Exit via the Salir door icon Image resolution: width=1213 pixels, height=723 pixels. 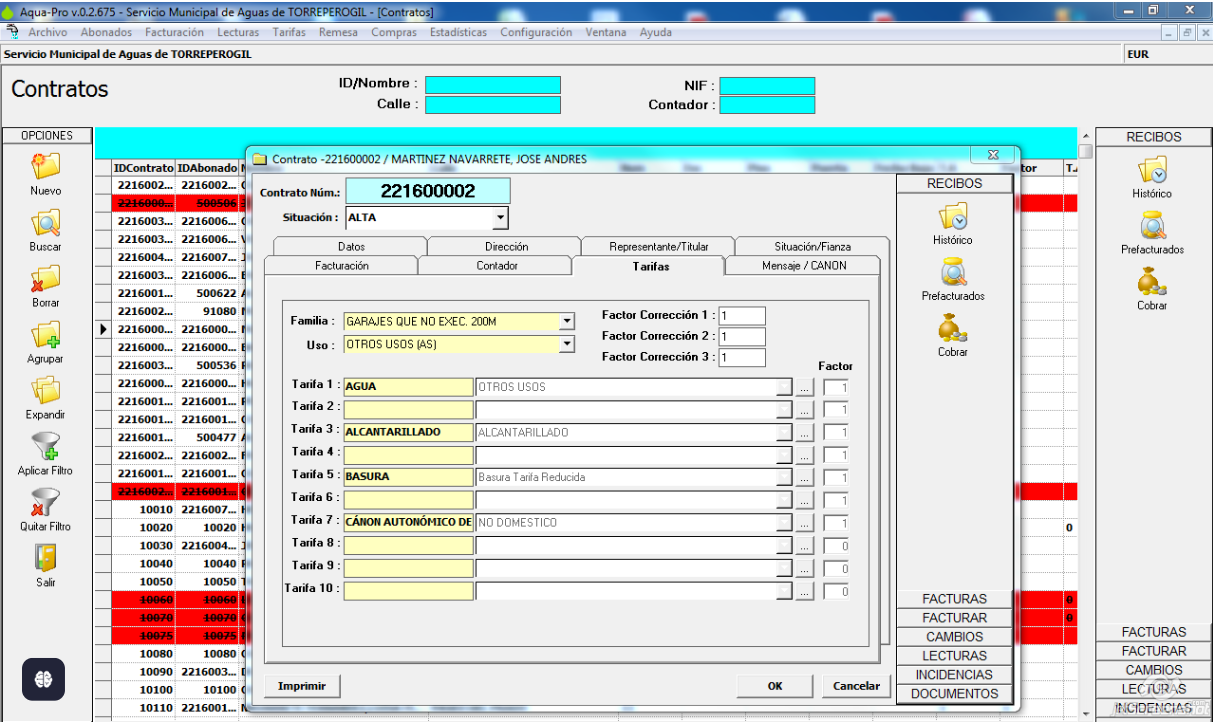tap(45, 558)
